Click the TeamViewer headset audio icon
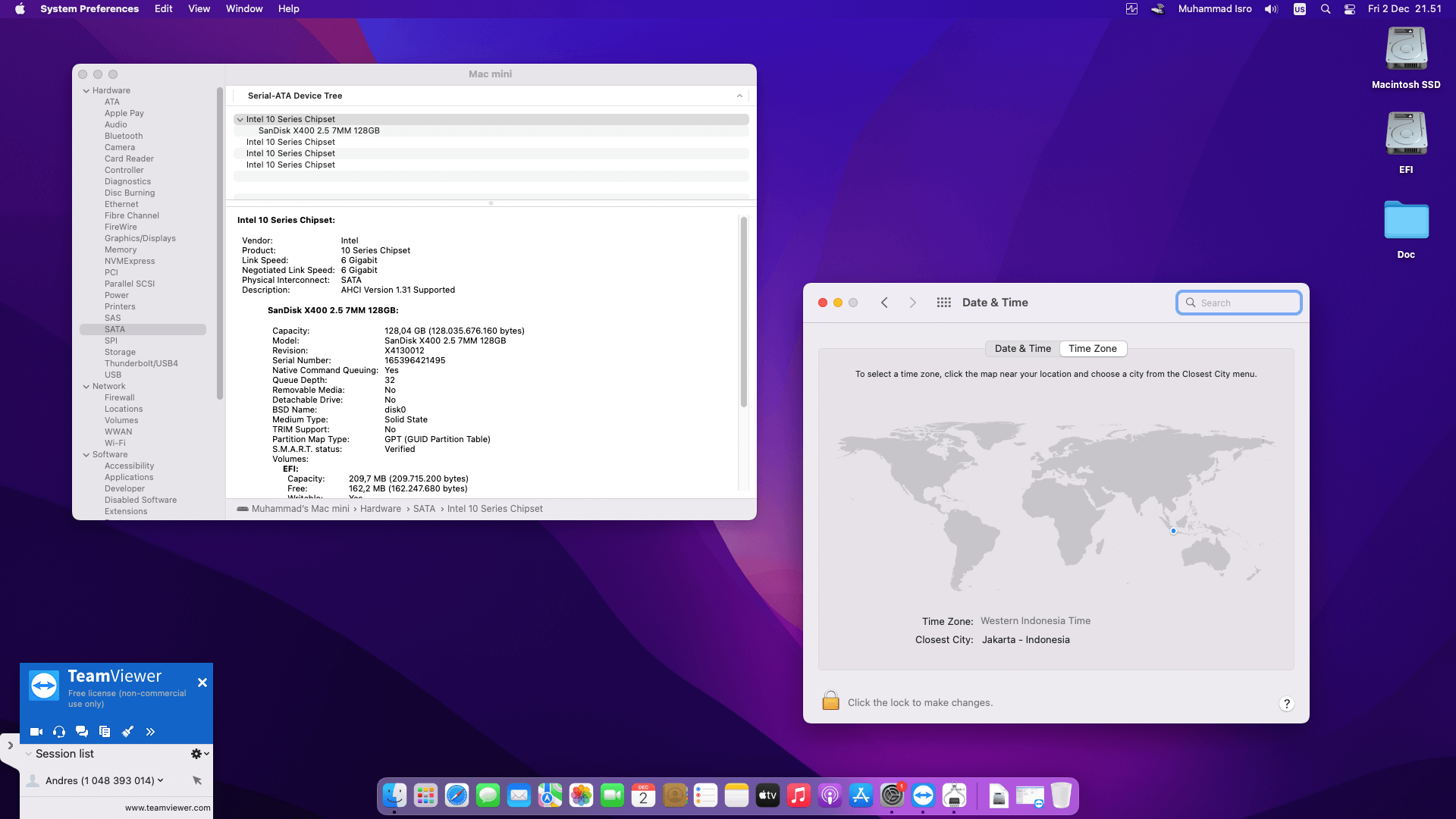Viewport: 1456px width, 819px height. click(x=59, y=732)
